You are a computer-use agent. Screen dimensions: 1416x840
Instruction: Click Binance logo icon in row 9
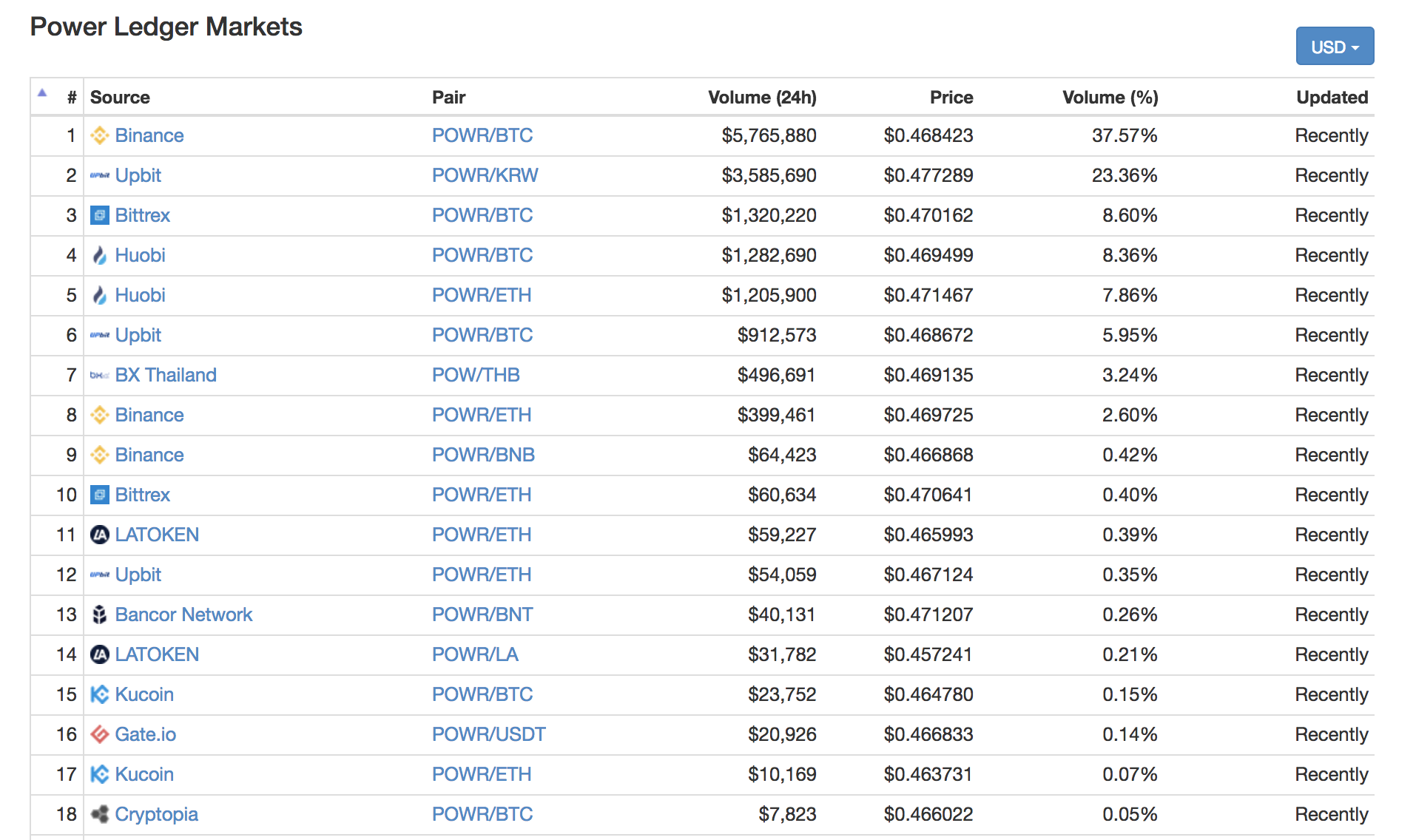99,455
